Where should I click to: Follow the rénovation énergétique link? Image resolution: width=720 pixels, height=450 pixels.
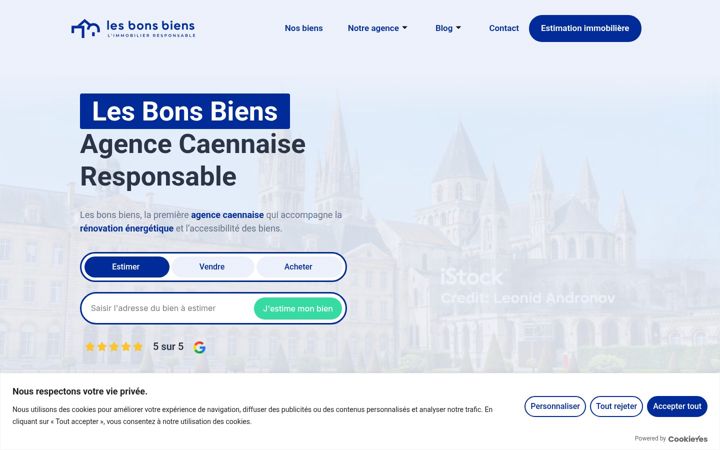[x=127, y=228]
